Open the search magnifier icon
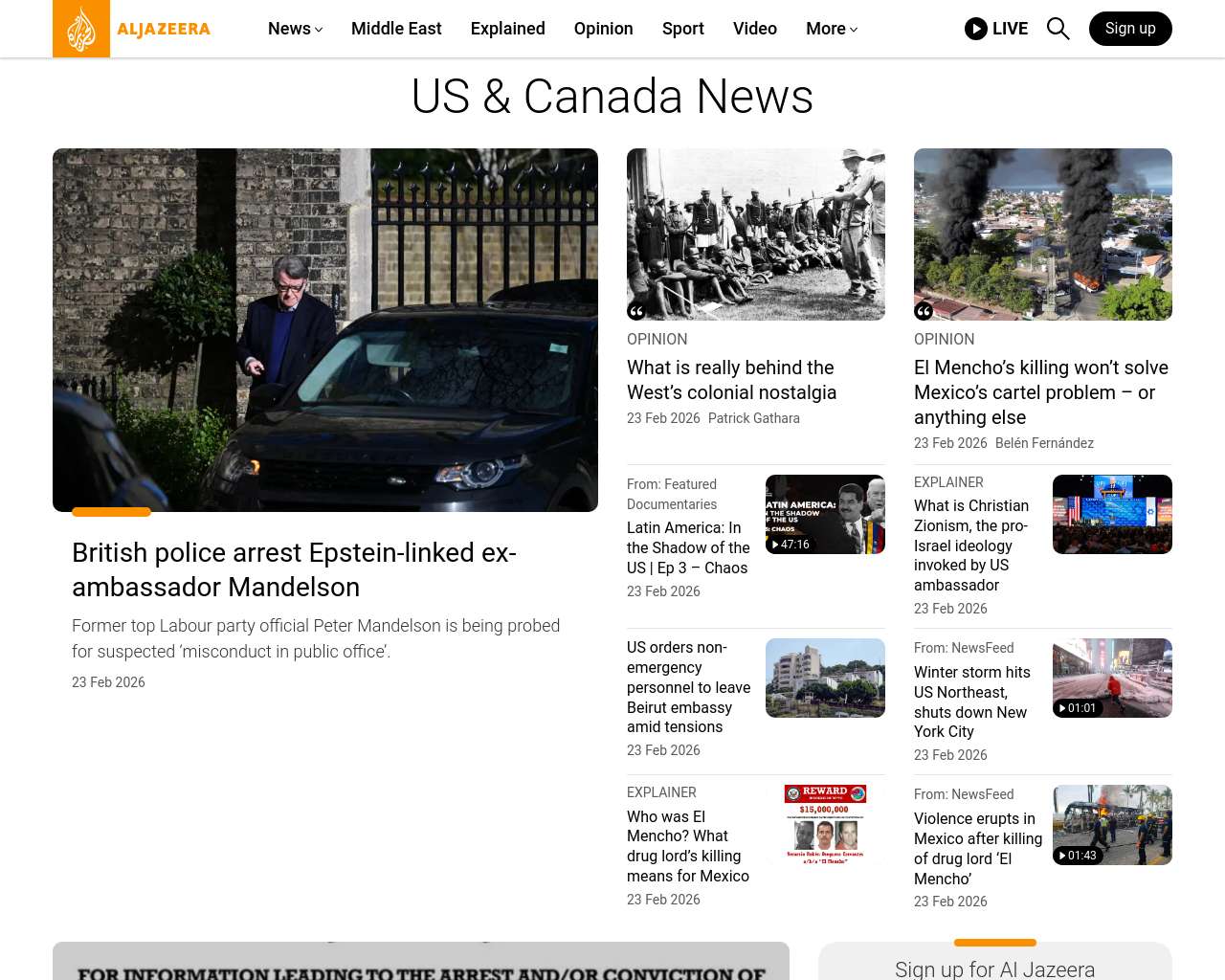Image resolution: width=1225 pixels, height=980 pixels. [x=1058, y=29]
